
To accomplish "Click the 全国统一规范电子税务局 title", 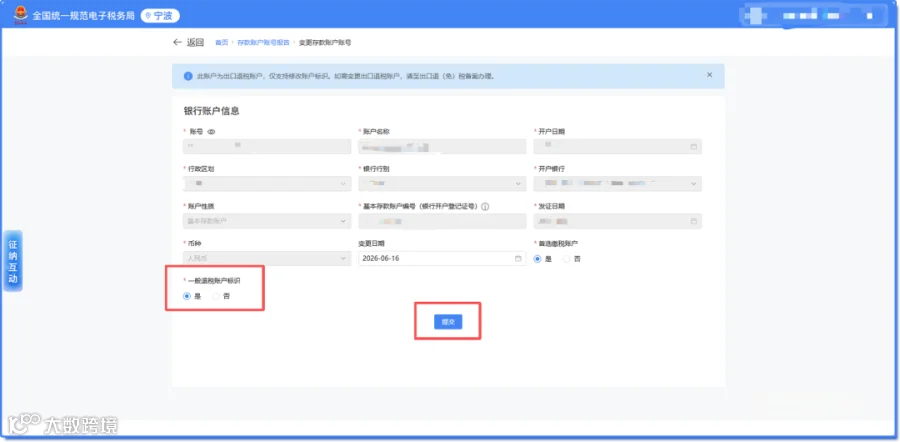I will tap(83, 15).
